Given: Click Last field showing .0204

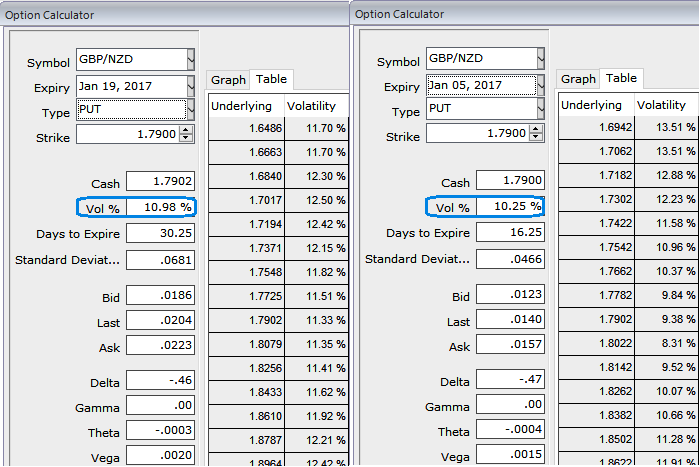Looking at the screenshot, I should (x=160, y=320).
